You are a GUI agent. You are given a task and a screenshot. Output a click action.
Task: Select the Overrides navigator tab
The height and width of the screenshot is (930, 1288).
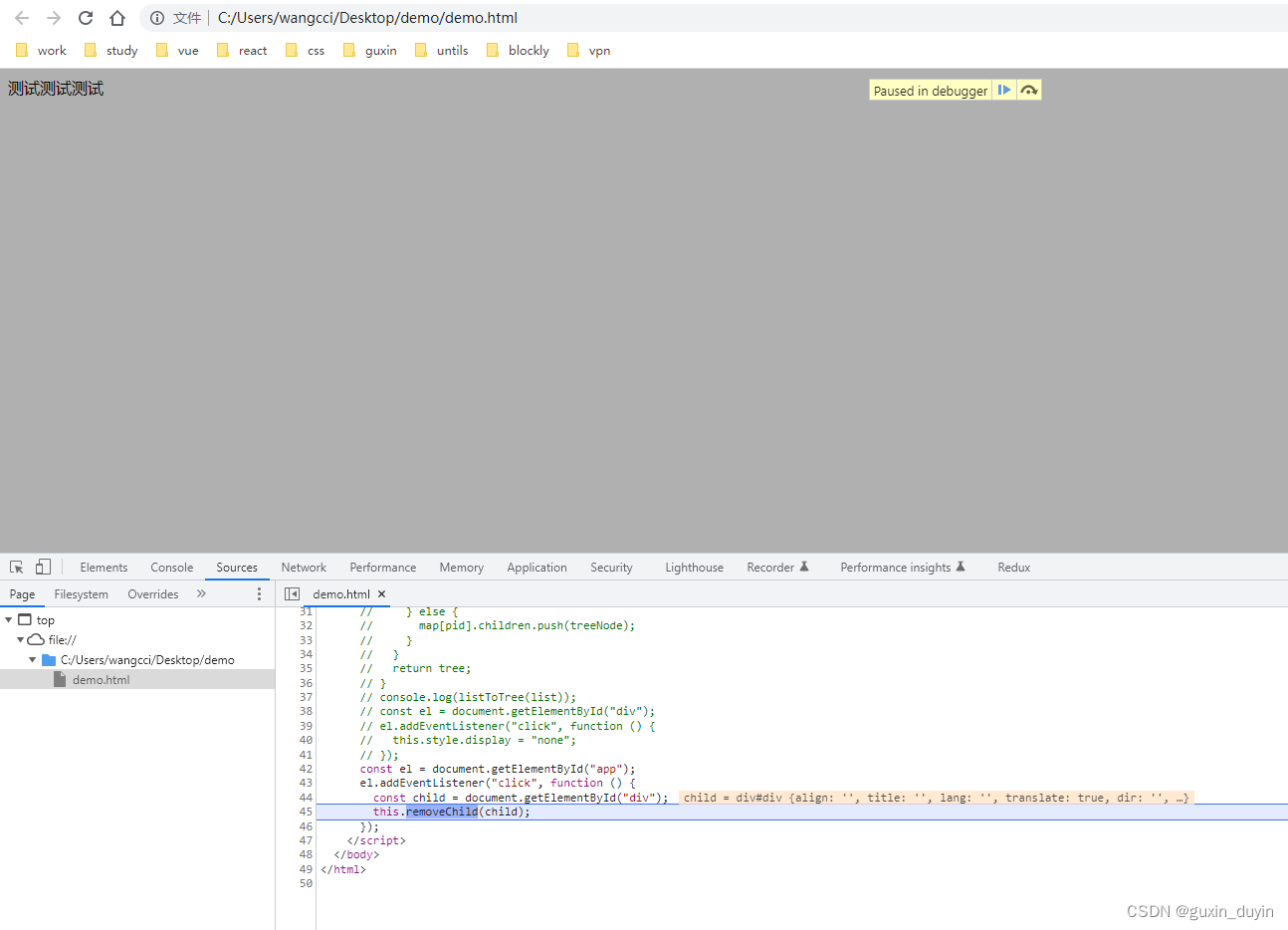[153, 594]
